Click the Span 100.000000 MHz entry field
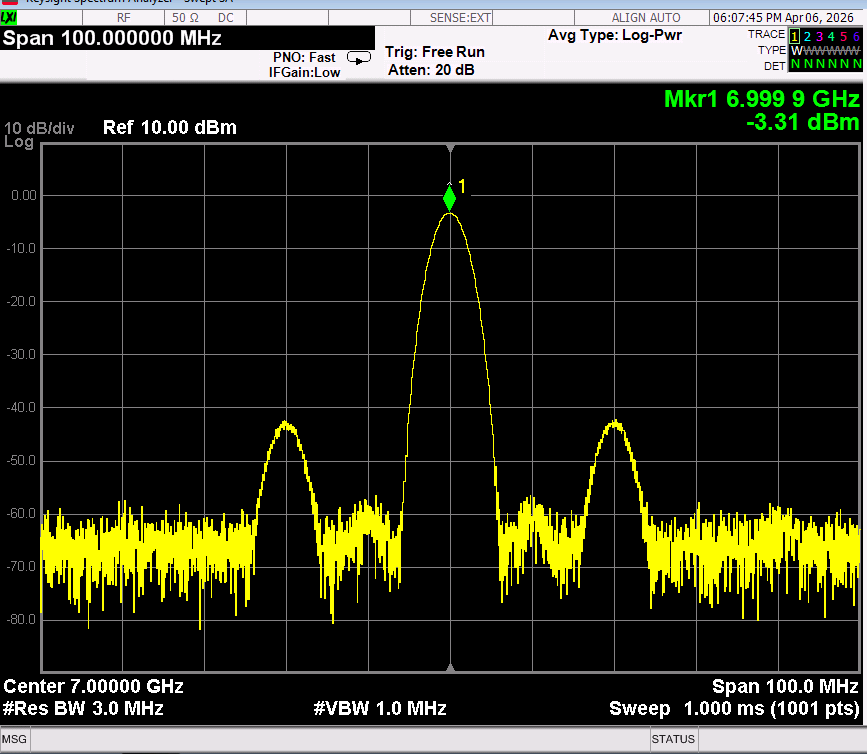This screenshot has width=867, height=754. point(187,38)
